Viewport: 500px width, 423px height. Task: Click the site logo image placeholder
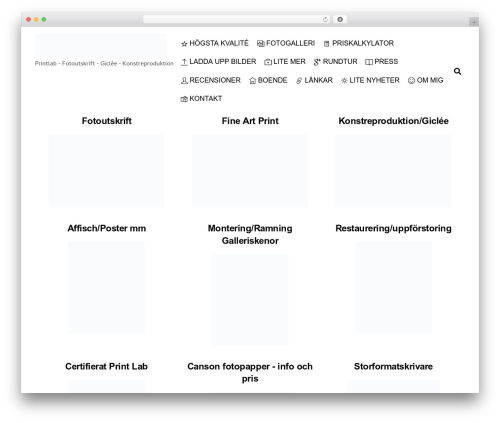pos(101,45)
